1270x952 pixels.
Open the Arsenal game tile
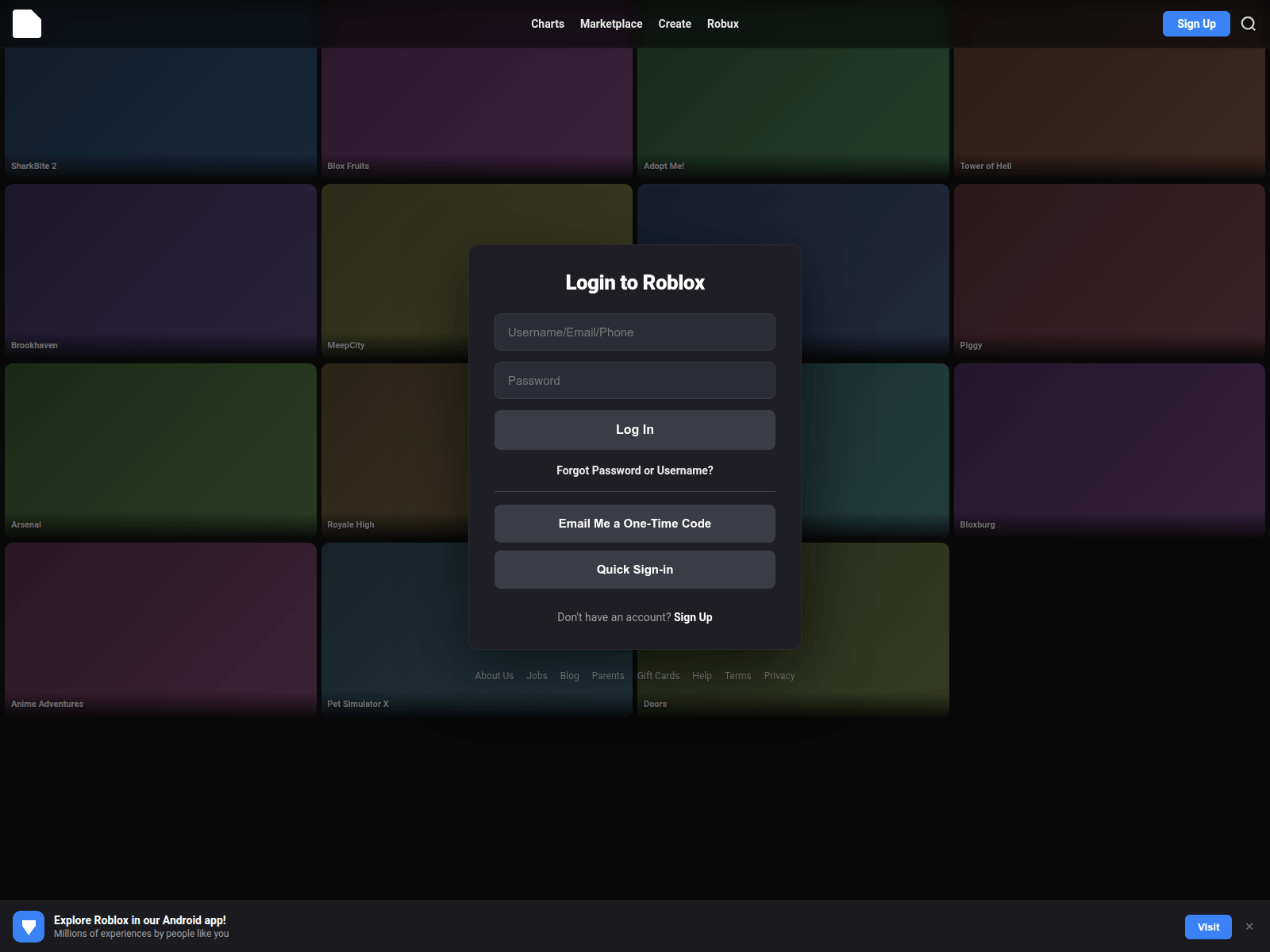tap(160, 451)
